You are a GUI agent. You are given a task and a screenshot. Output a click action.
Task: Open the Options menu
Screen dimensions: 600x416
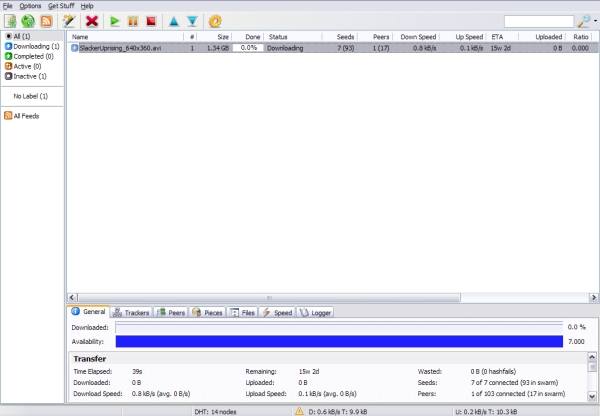coord(30,6)
